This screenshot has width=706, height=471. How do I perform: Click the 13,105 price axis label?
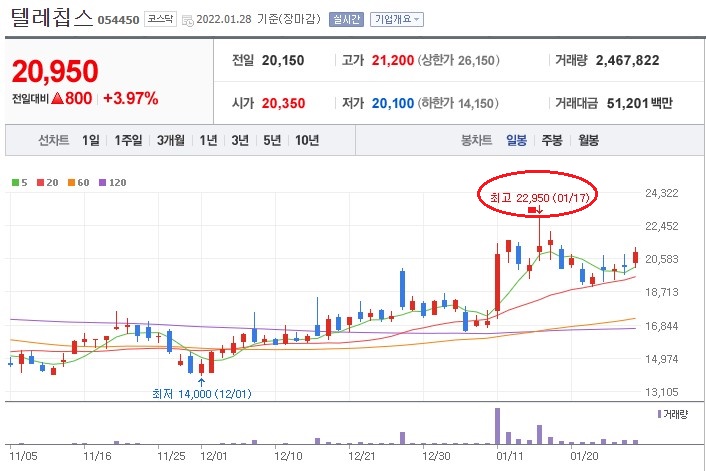coord(661,392)
